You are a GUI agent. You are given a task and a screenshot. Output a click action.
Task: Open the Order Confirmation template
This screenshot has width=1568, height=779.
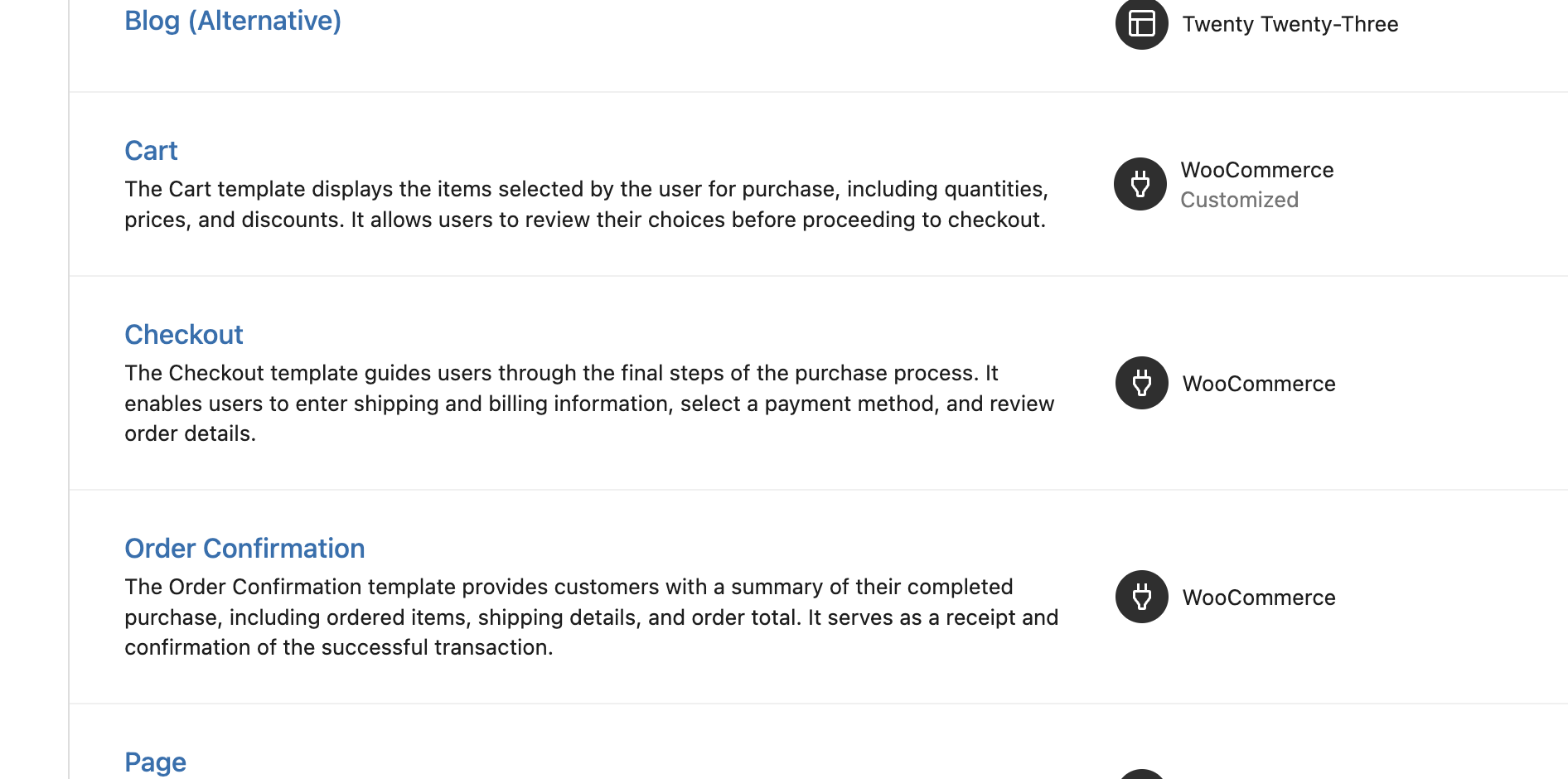click(244, 548)
